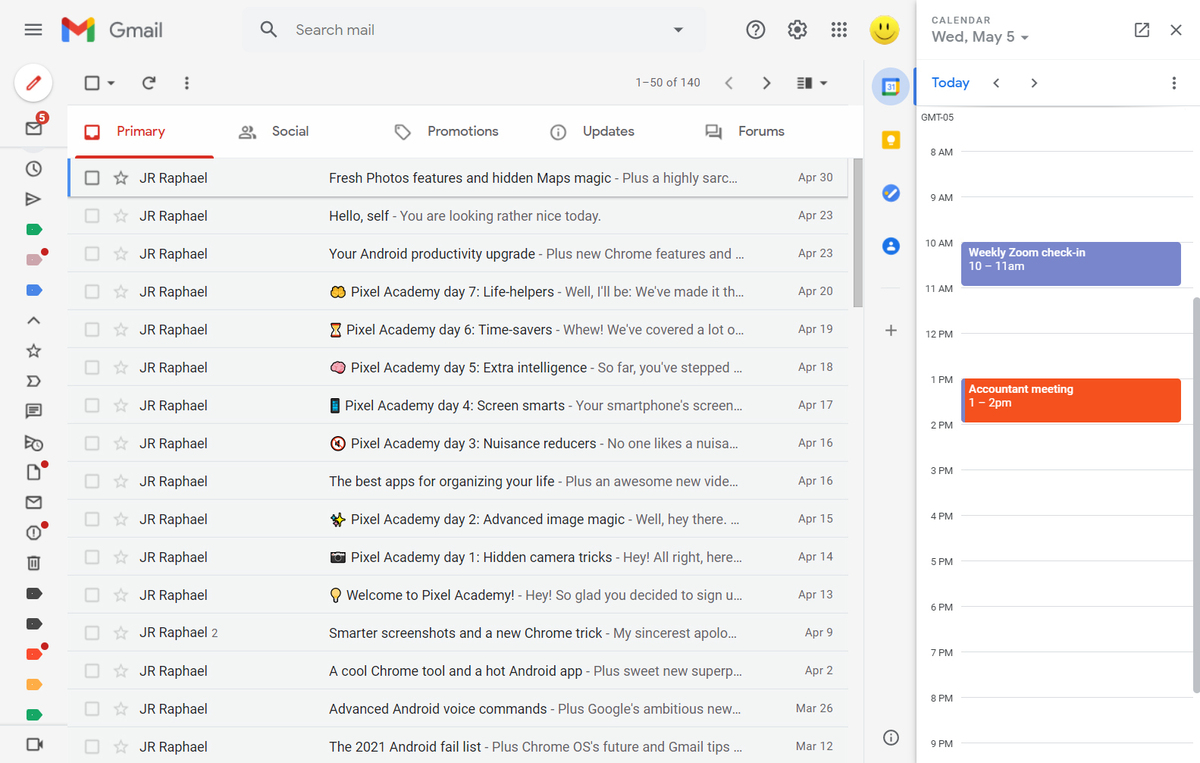Go to previous day in calendar
The width and height of the screenshot is (1200, 763).
point(996,83)
